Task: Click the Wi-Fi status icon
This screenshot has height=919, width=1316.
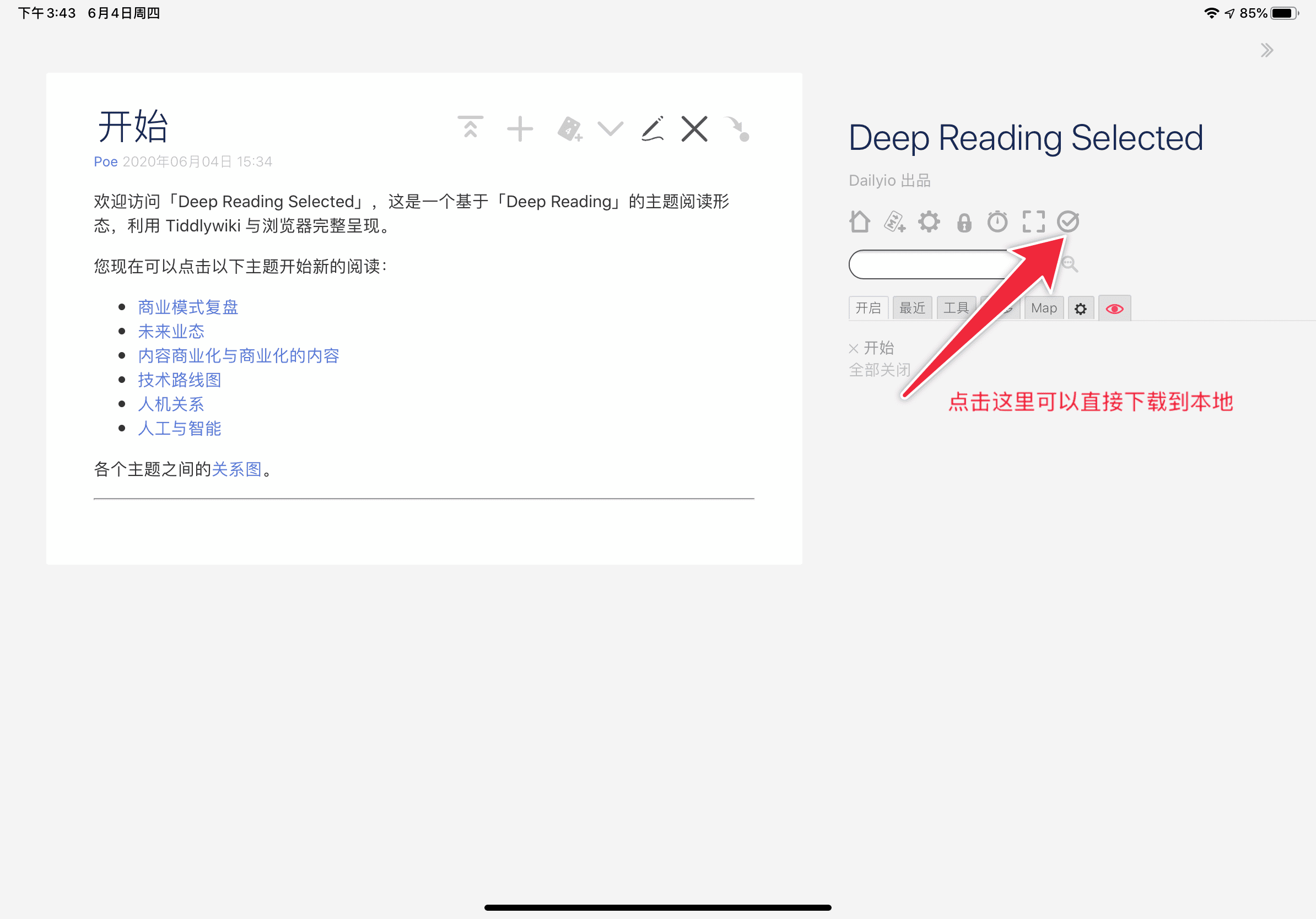Action: 1211,13
